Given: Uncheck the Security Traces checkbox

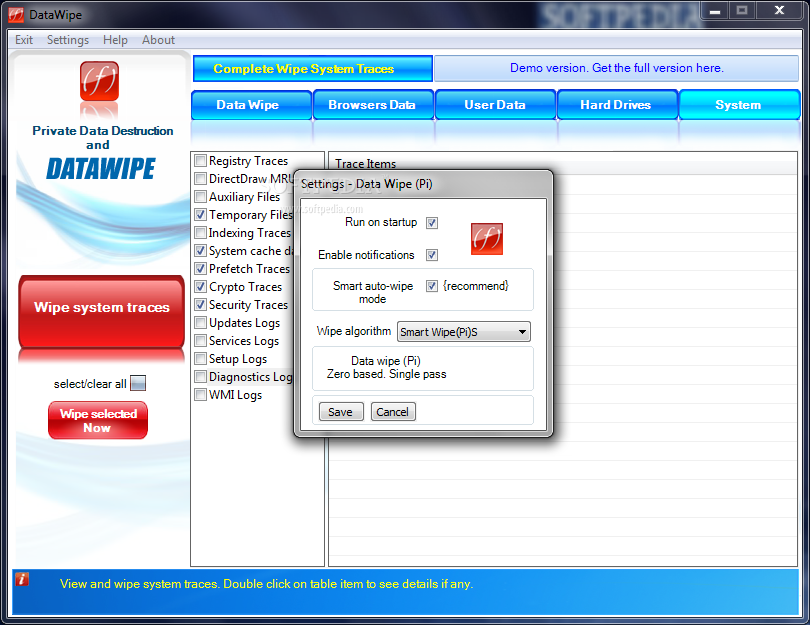Looking at the screenshot, I should pos(200,305).
